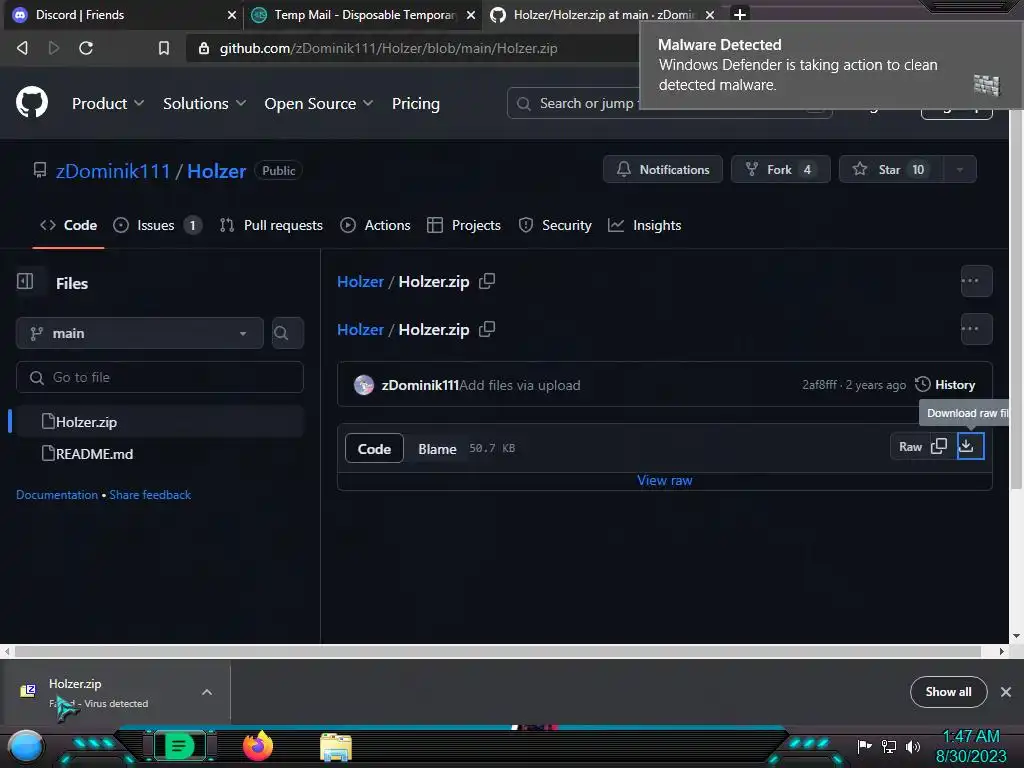The height and width of the screenshot is (768, 1024).
Task: Open the main branch selector dropdown
Action: point(140,333)
